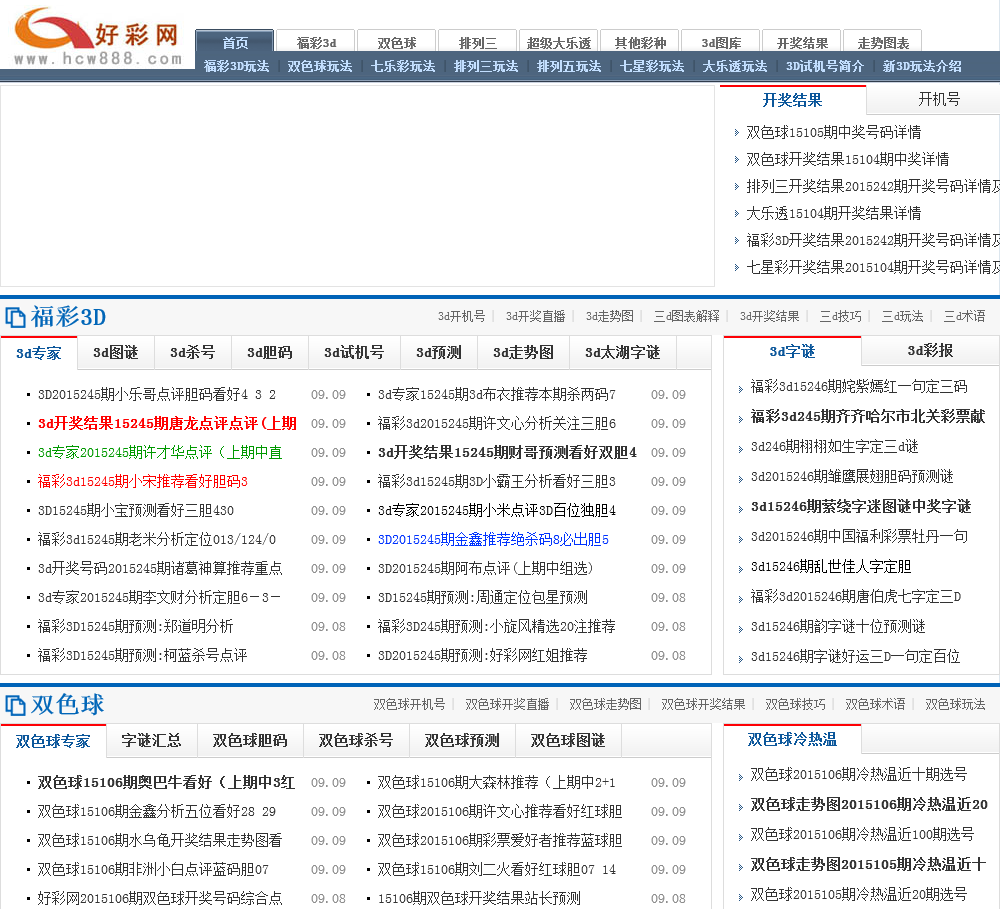The width and height of the screenshot is (1000, 909).
Task: Select the 3d太湖字谜 tab
Action: [622, 353]
